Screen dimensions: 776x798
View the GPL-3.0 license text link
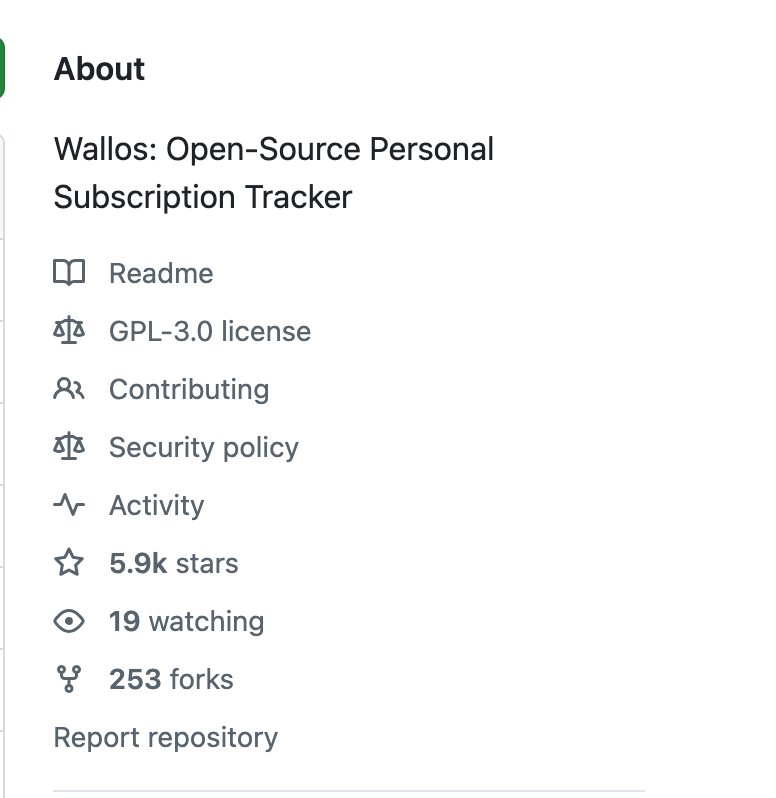(210, 331)
